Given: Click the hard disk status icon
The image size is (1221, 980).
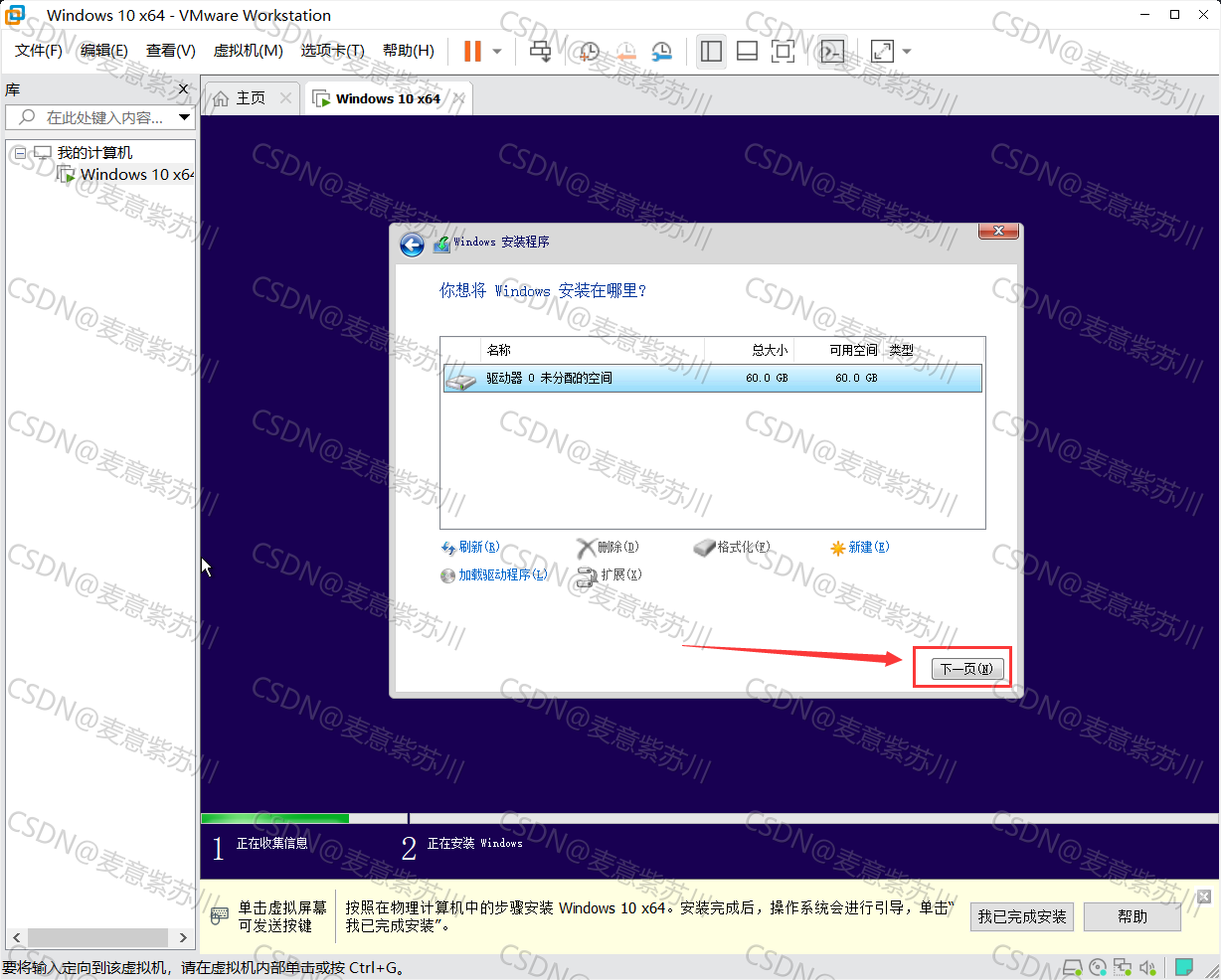Looking at the screenshot, I should (1072, 967).
